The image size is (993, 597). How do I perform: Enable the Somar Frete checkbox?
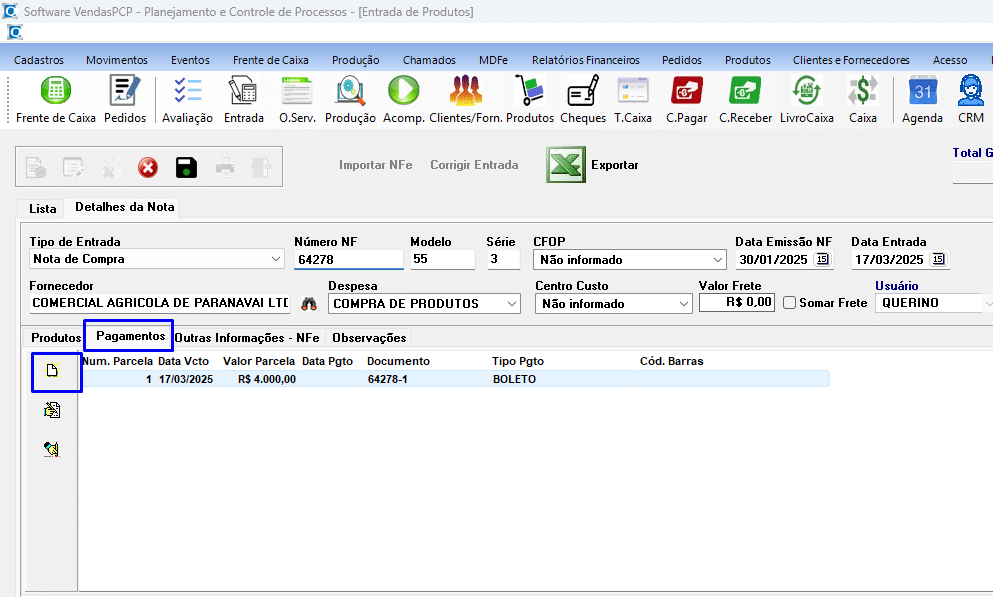[x=790, y=303]
